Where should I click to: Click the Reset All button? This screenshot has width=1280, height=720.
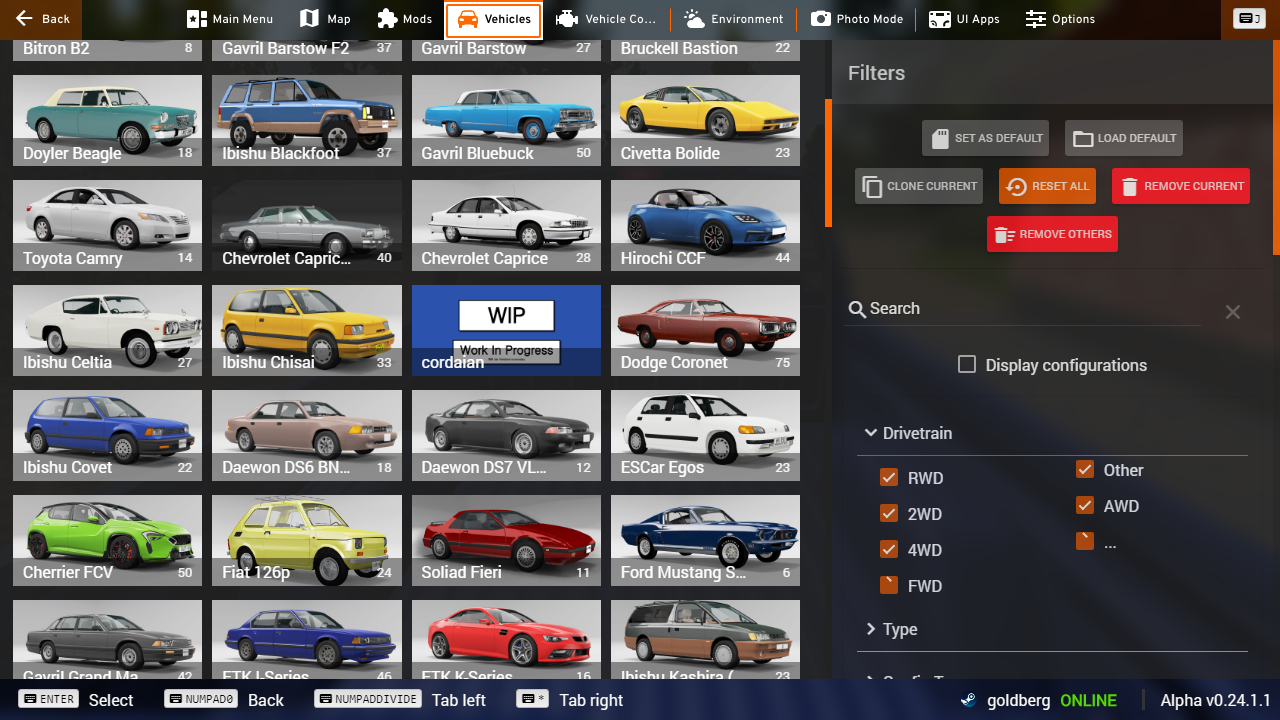point(1047,186)
